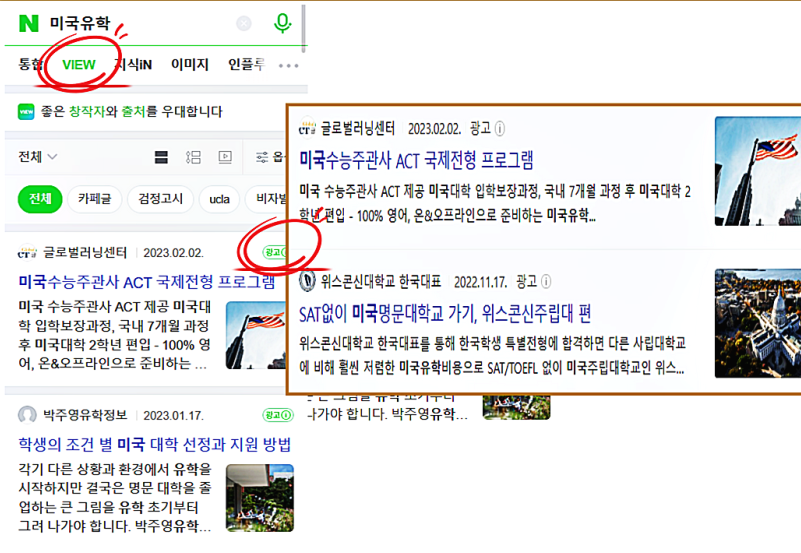The image size is (801, 553).
Task: Start voice search with microphone icon
Action: [x=282, y=23]
